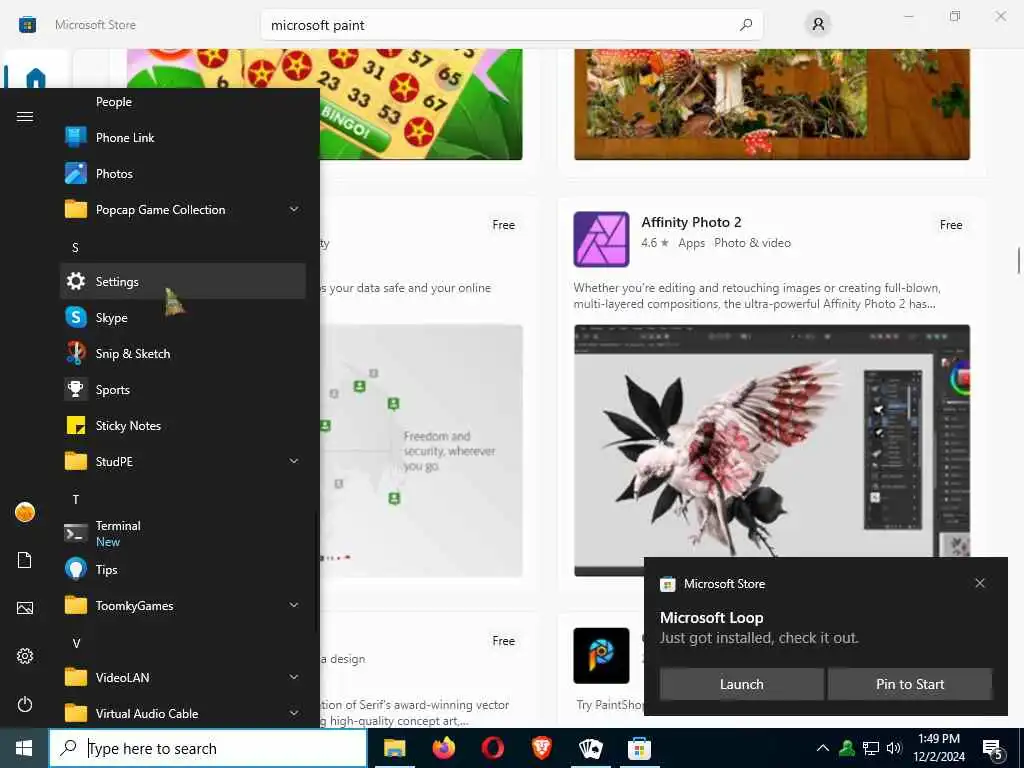This screenshot has height=768, width=1024.
Task: Expand the VideoLAN folder
Action: coord(182,678)
